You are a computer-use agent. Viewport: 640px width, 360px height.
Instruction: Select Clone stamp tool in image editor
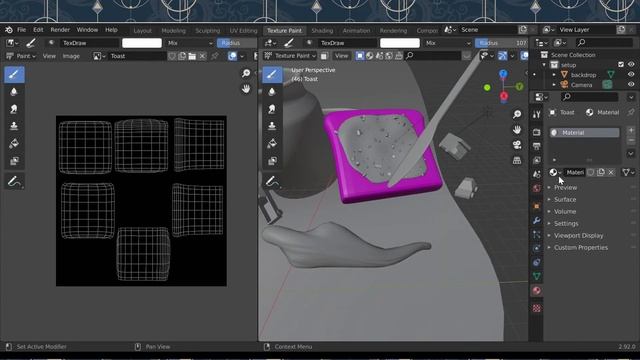(14, 126)
